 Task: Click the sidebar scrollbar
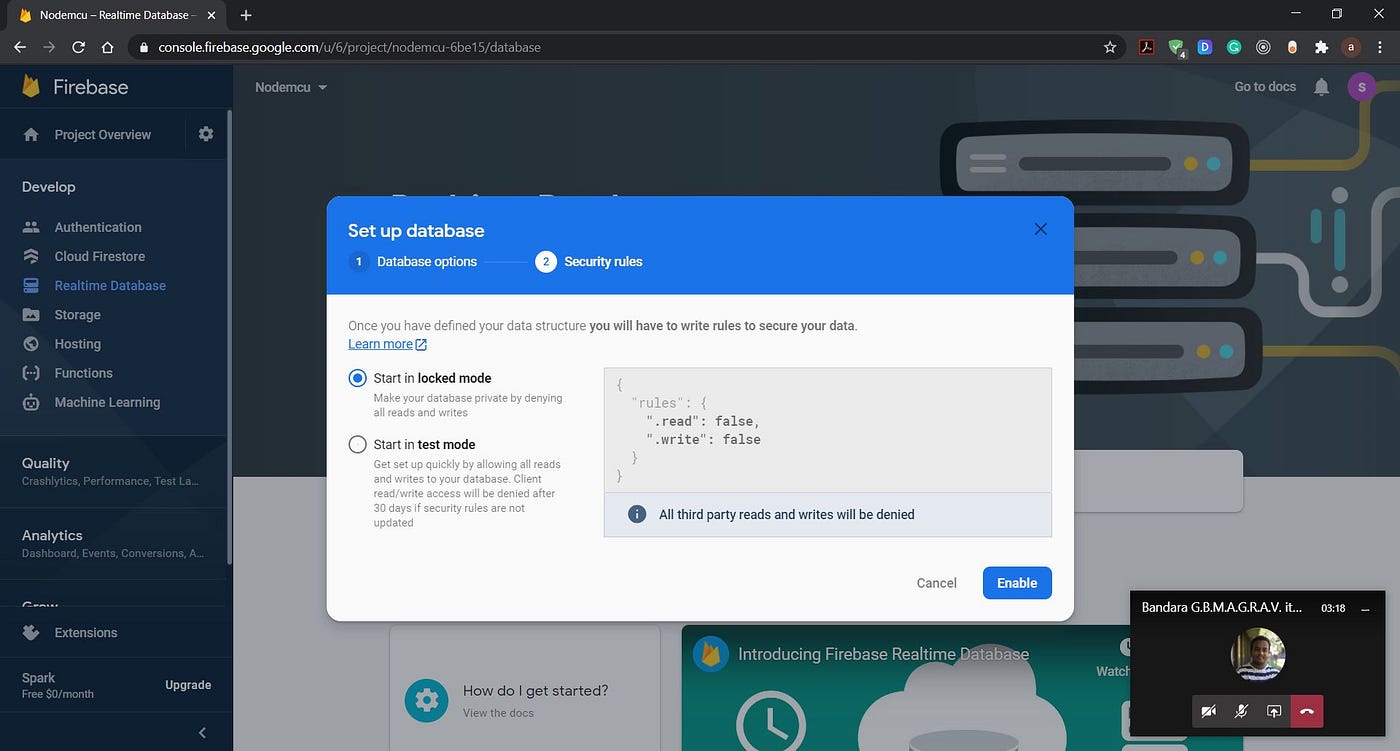pyautogui.click(x=230, y=335)
